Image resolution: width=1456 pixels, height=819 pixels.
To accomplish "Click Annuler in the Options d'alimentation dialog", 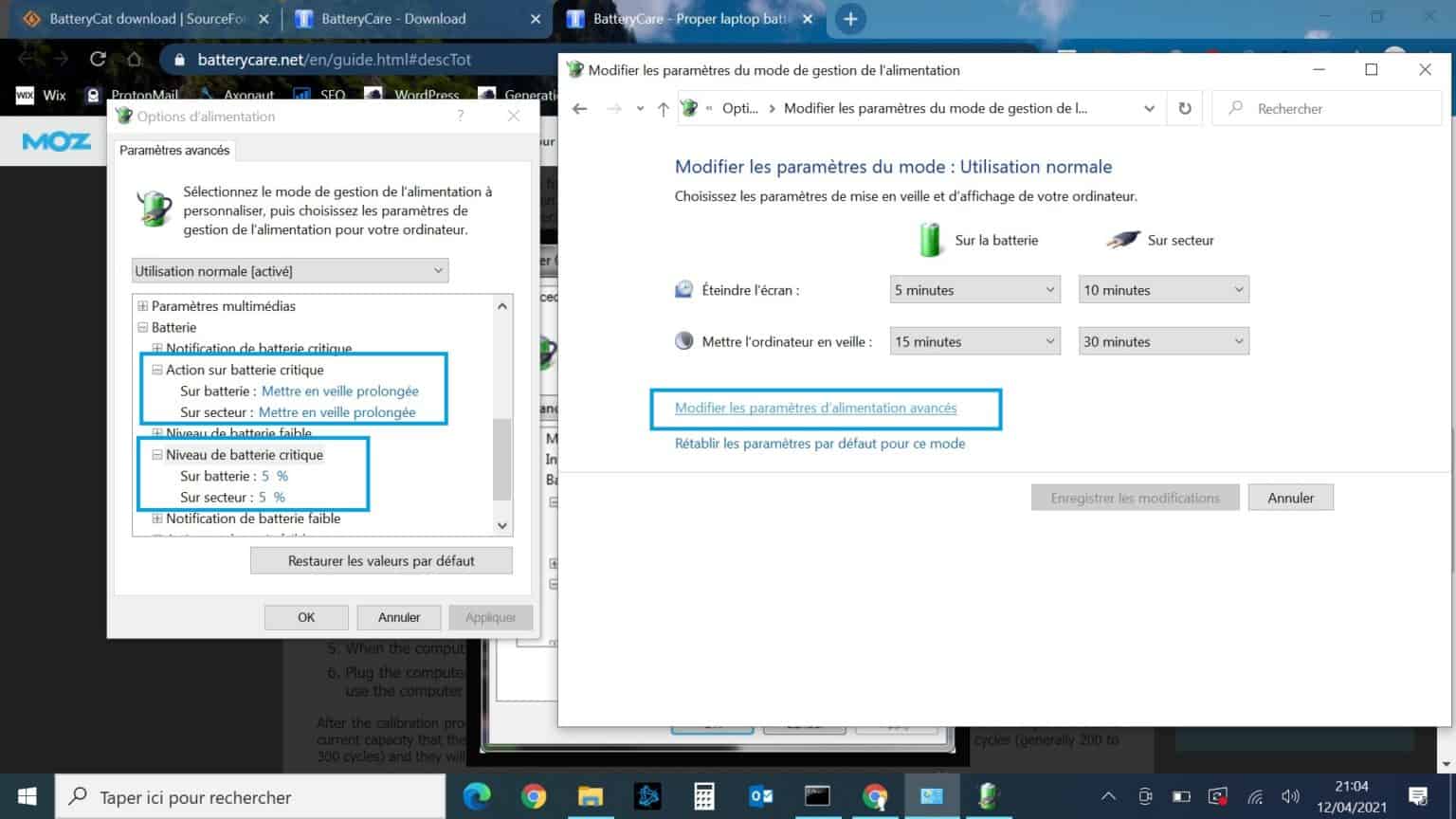I will pos(399,617).
